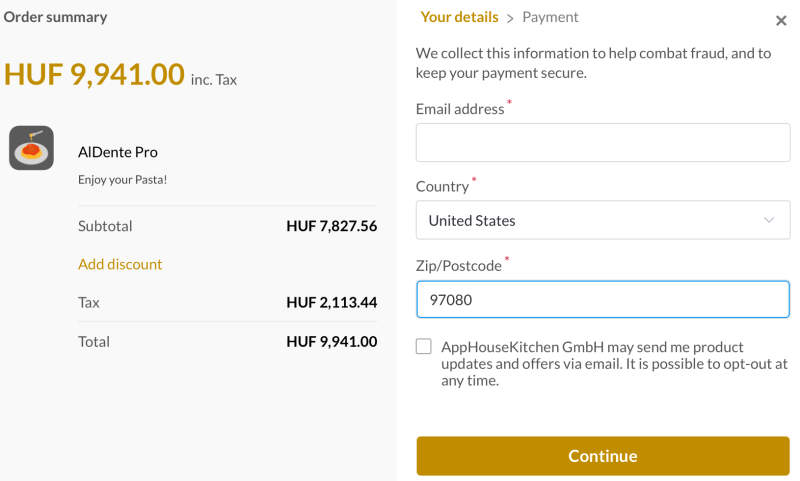Click the Email address input field

click(x=603, y=142)
